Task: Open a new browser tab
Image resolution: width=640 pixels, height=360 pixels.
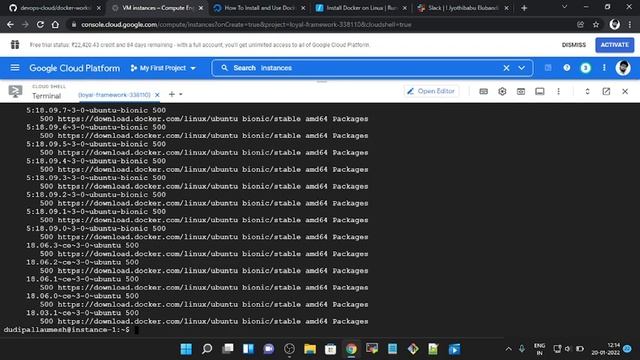Action: point(524,8)
